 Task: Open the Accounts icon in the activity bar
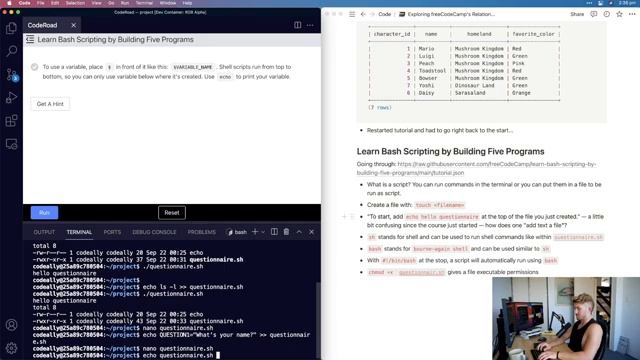click(x=11, y=325)
